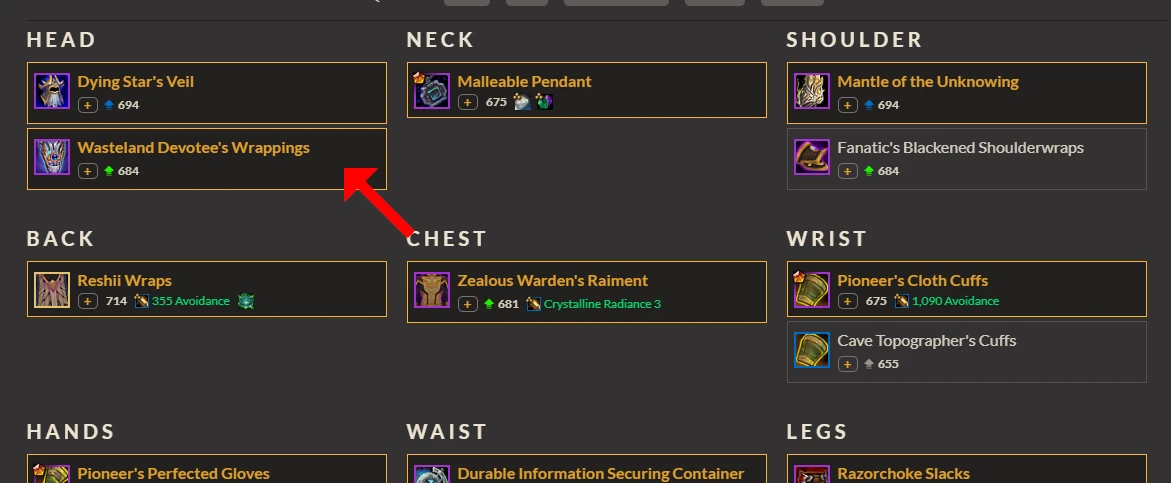The image size is (1171, 483).
Task: Click the Dying Star's Veil helmet icon
Action: point(52,91)
